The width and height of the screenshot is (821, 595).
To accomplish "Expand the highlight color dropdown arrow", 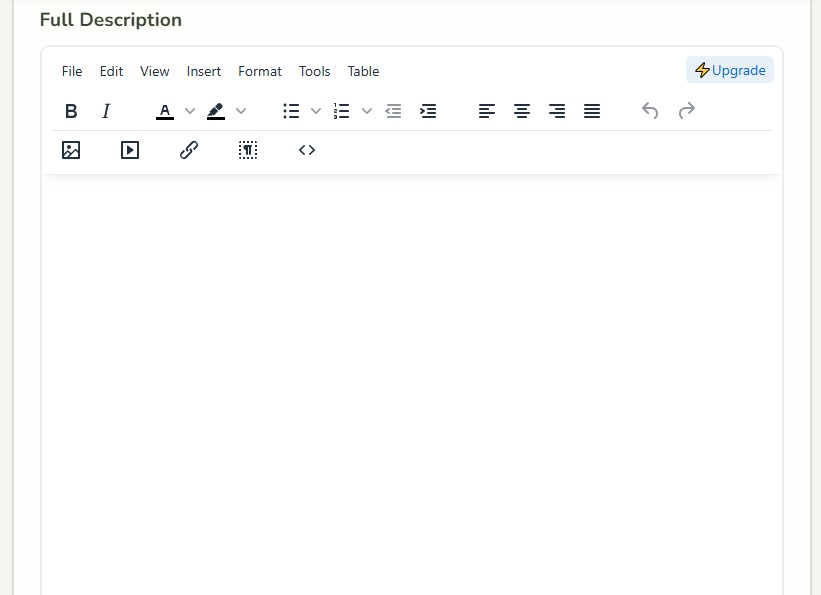I will [241, 111].
